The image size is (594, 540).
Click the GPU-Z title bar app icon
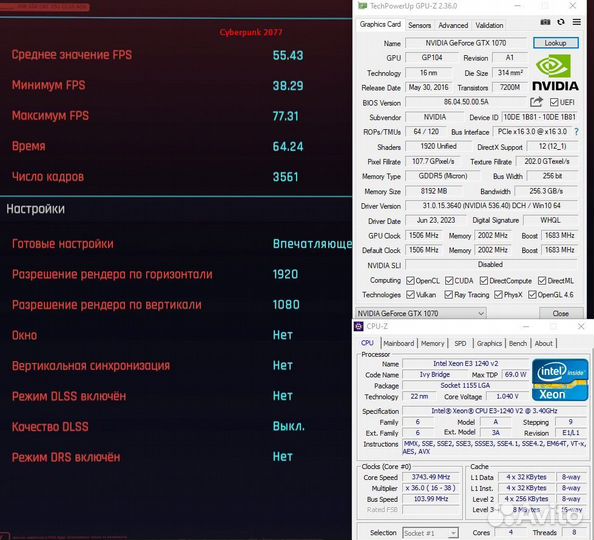[x=363, y=6]
